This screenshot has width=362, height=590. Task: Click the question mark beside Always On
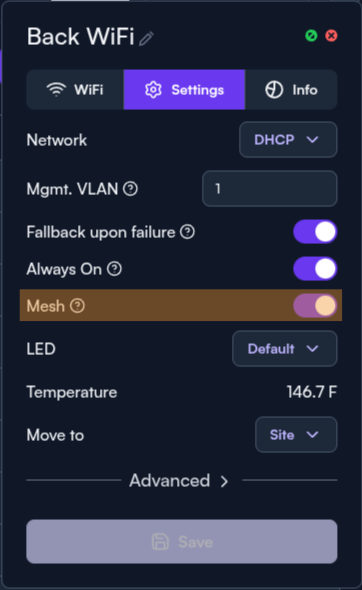tap(114, 269)
